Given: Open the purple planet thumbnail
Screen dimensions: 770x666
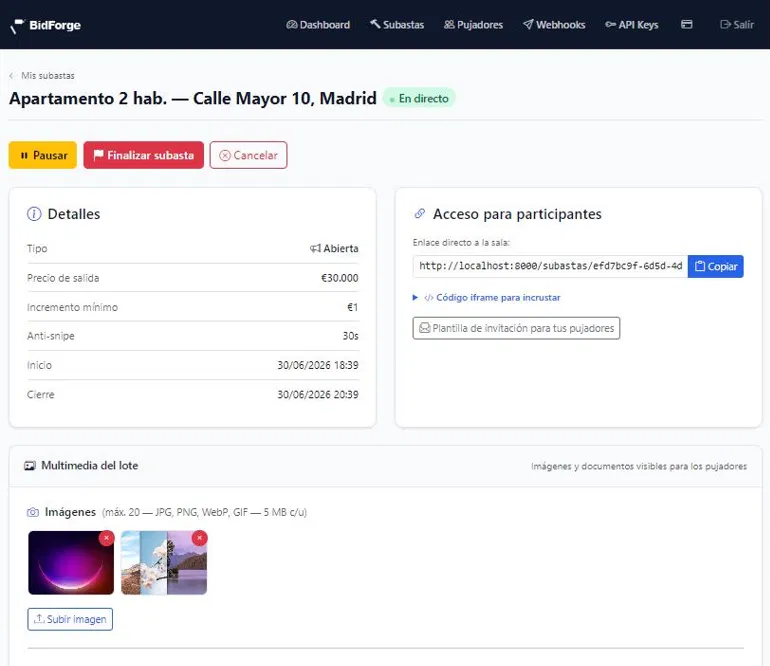Looking at the screenshot, I should 71,563.
